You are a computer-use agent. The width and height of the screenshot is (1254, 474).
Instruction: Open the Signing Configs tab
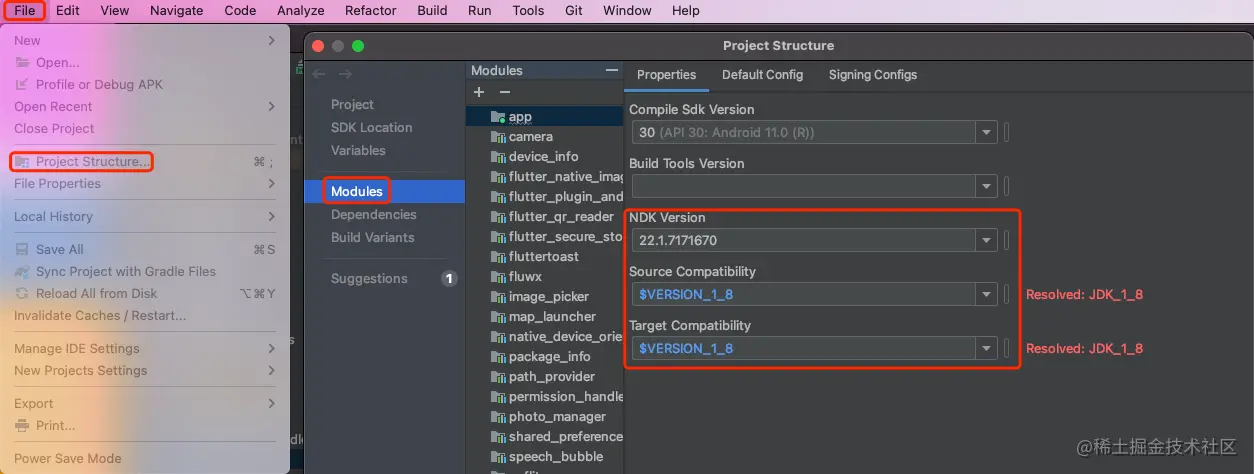872,75
